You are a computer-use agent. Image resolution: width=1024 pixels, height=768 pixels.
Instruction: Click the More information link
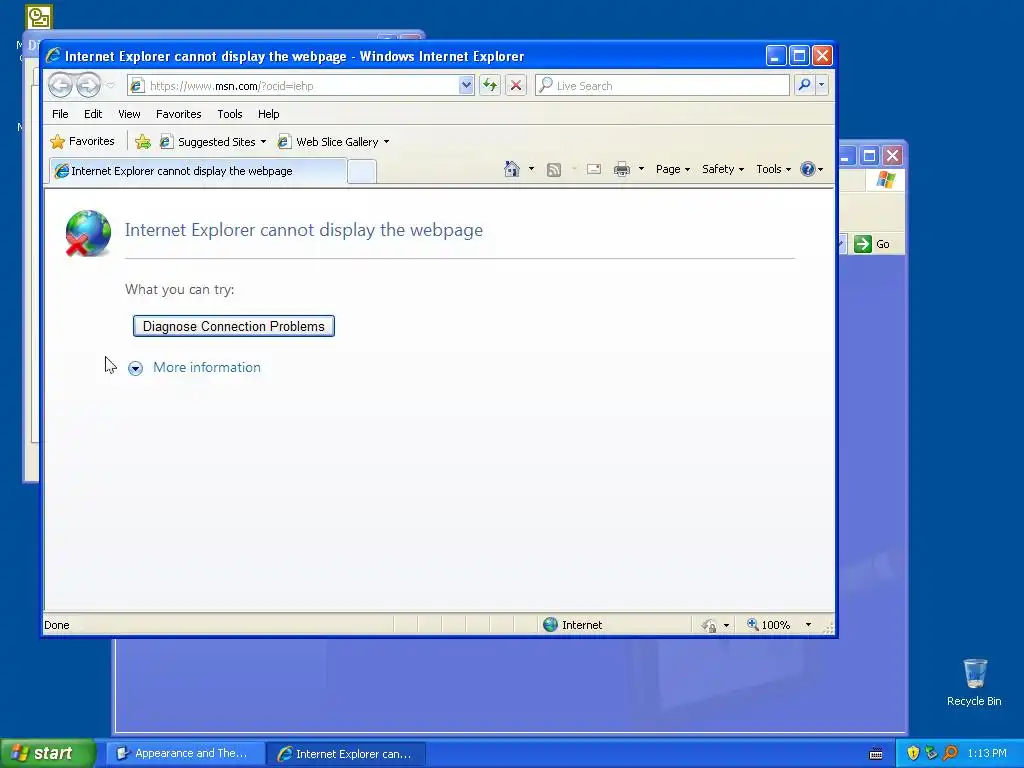(x=206, y=367)
